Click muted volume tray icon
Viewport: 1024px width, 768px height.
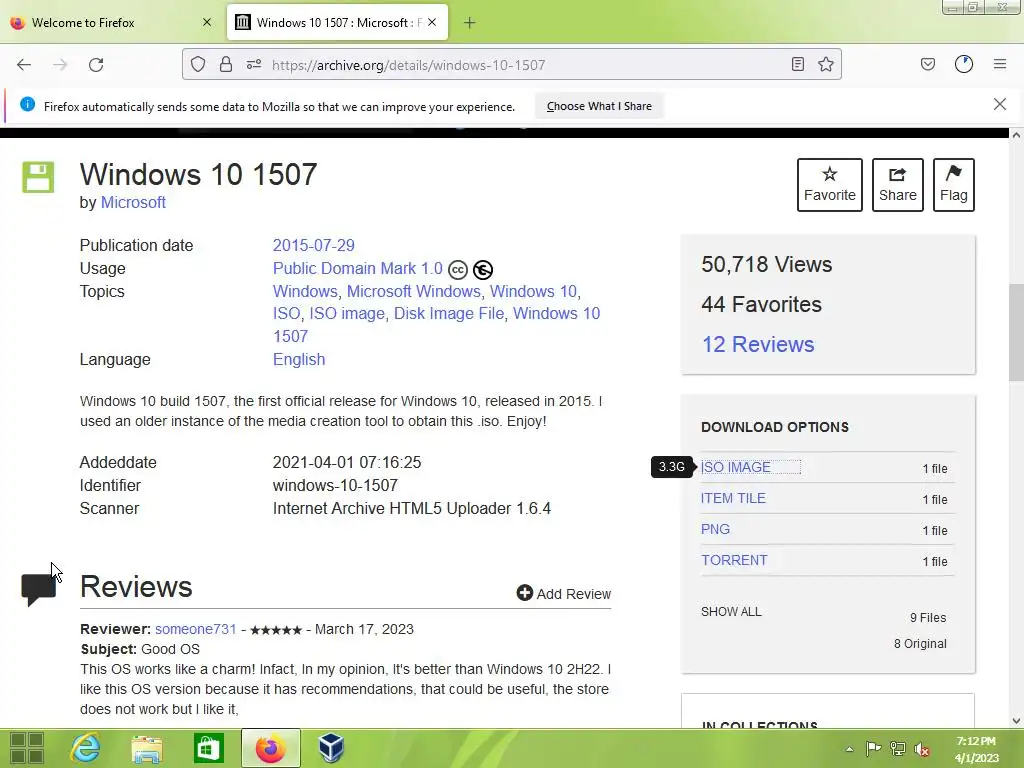[x=922, y=749]
